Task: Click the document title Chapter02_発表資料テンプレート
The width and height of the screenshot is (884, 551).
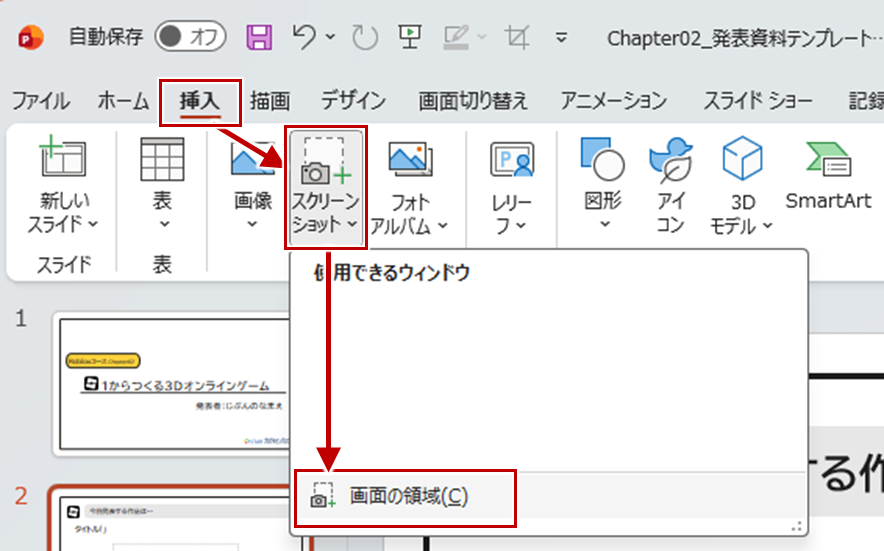Action: point(743,38)
